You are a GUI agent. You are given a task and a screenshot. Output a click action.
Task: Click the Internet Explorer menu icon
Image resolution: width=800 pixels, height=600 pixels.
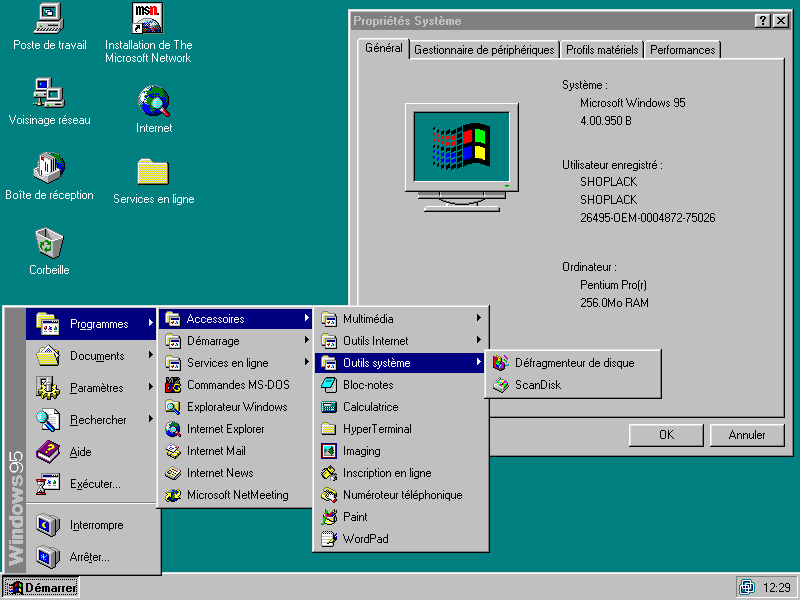click(173, 429)
